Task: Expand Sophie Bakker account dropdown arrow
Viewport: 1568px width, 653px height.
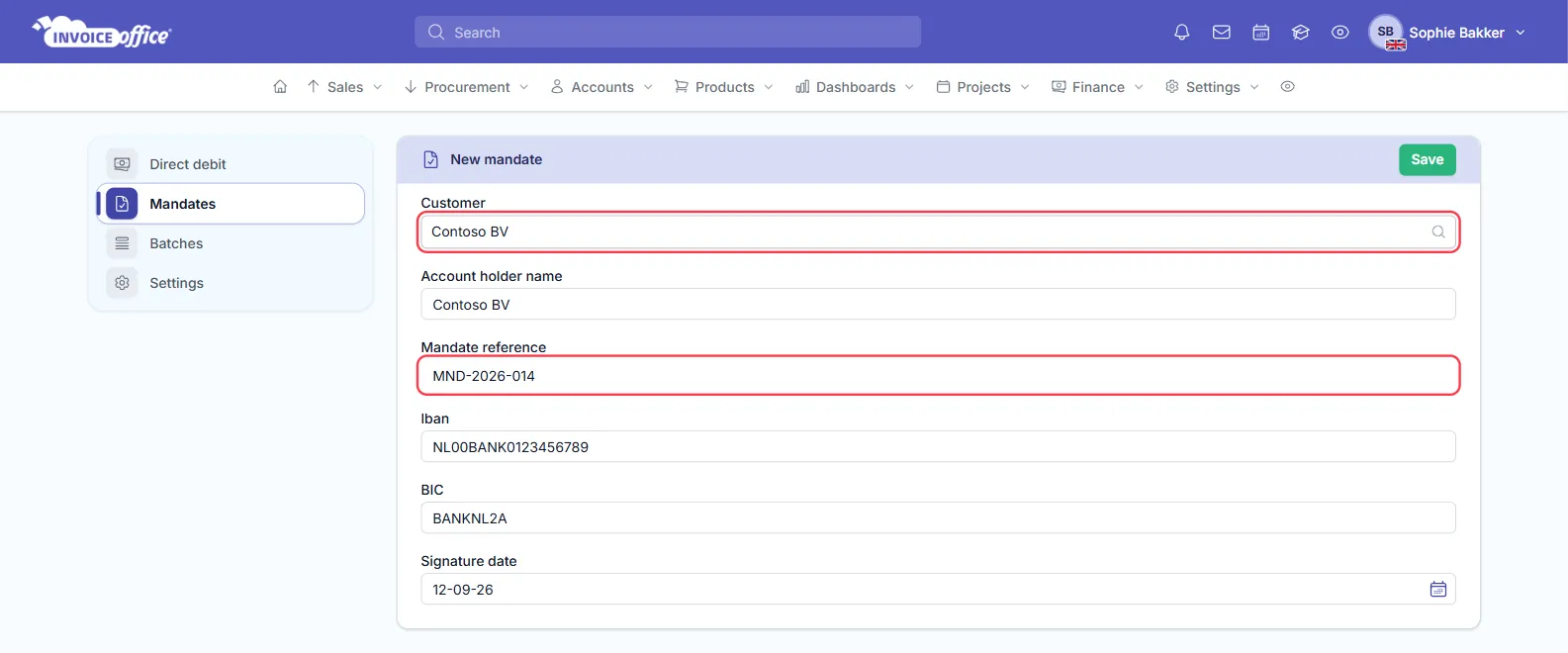Action: 1521,33
